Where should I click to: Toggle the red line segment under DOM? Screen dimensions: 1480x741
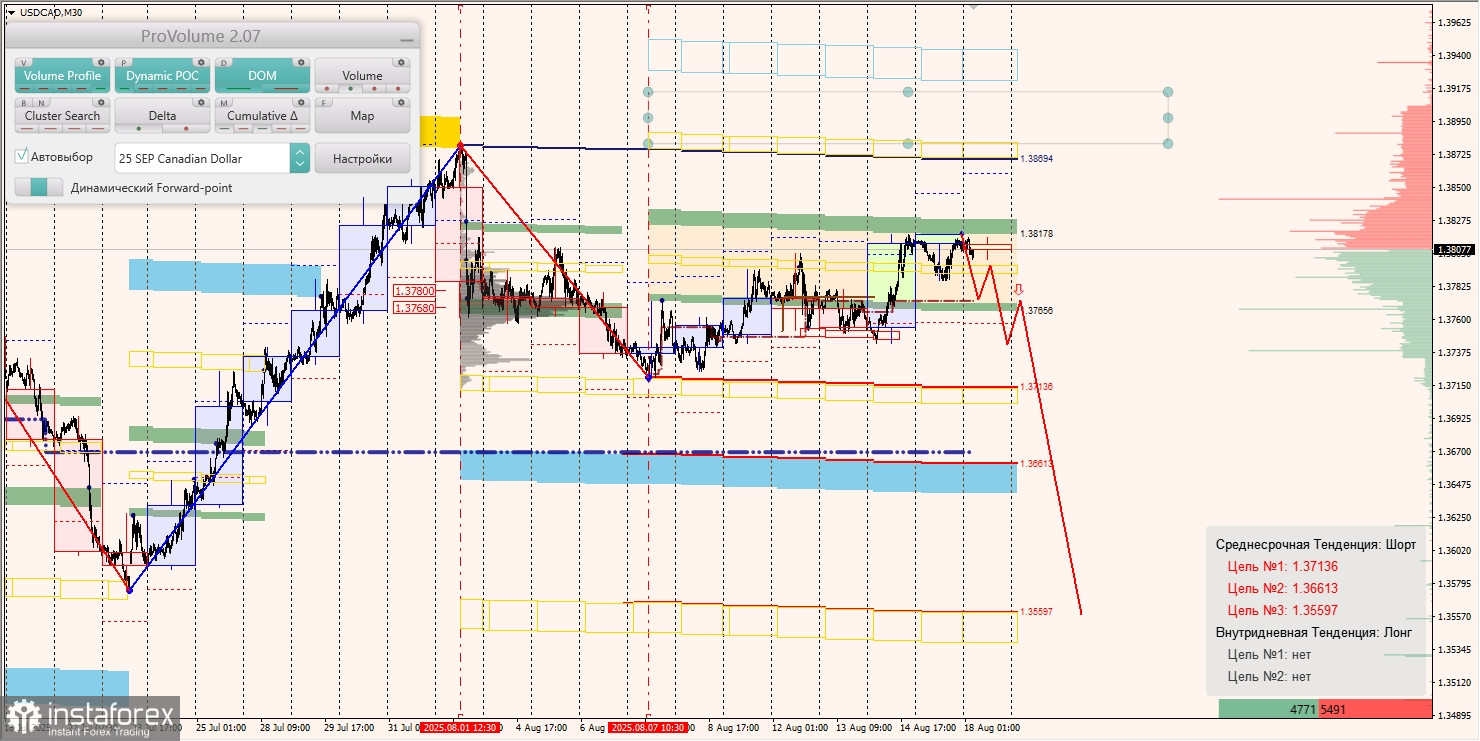(286, 89)
